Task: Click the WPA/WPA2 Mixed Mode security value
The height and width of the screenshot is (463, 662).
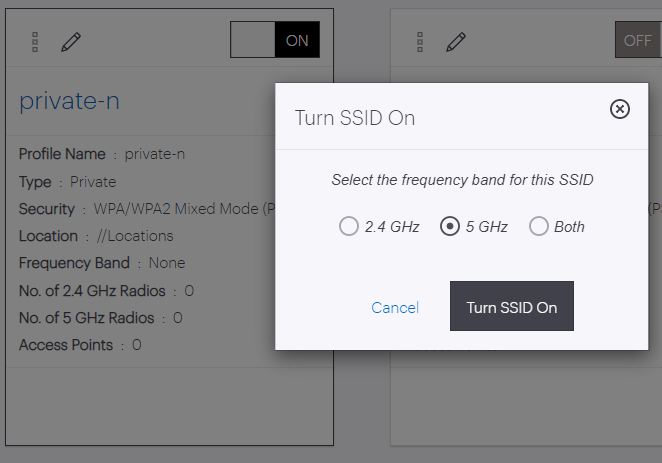Action: coord(184,209)
